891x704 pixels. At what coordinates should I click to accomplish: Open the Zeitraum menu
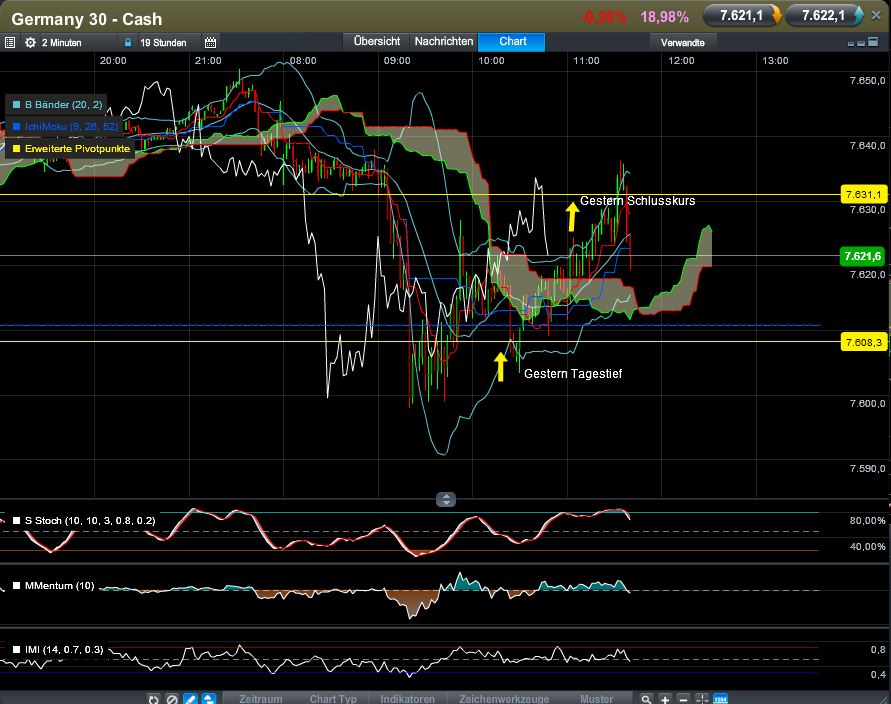click(x=261, y=699)
